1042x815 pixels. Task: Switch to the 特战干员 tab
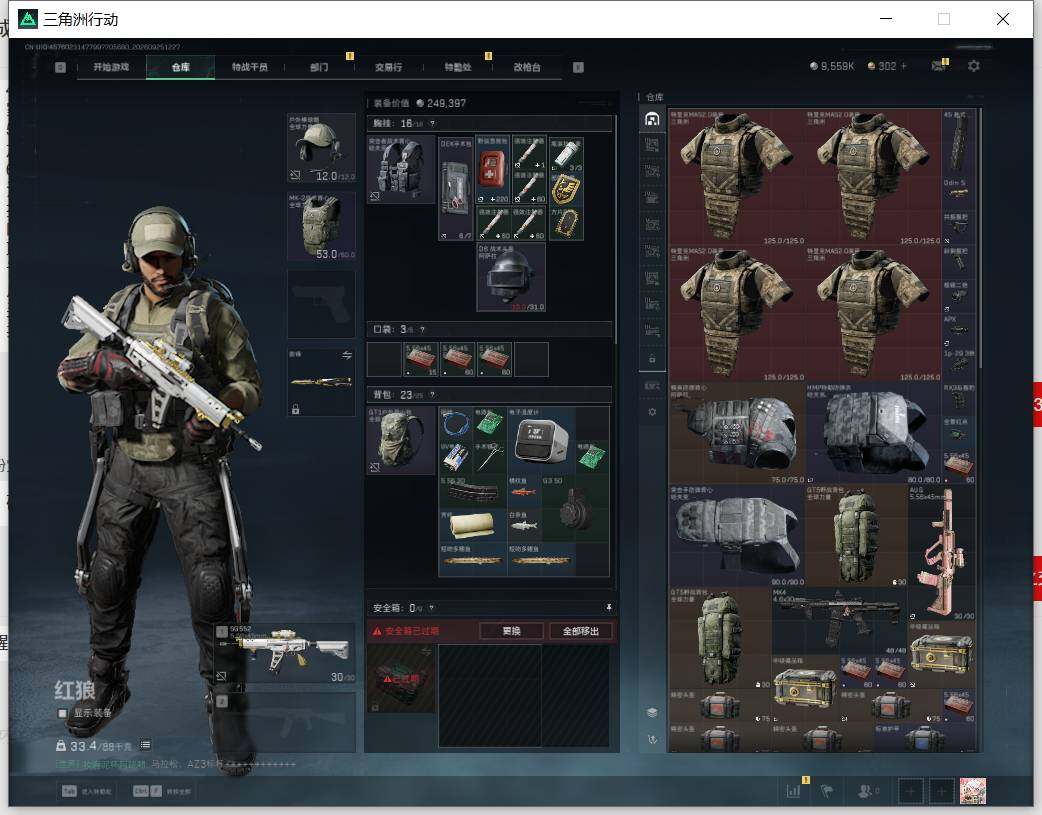(x=249, y=67)
